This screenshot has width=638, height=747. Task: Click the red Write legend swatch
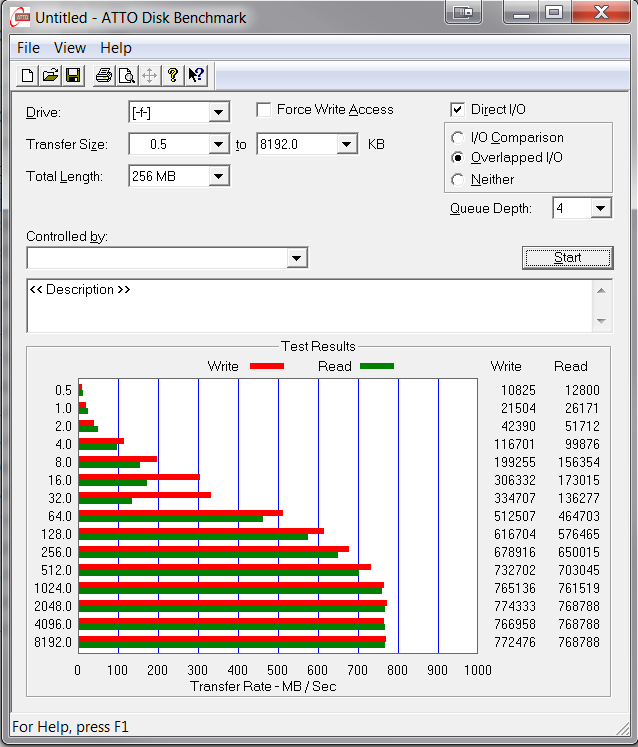coord(265,366)
